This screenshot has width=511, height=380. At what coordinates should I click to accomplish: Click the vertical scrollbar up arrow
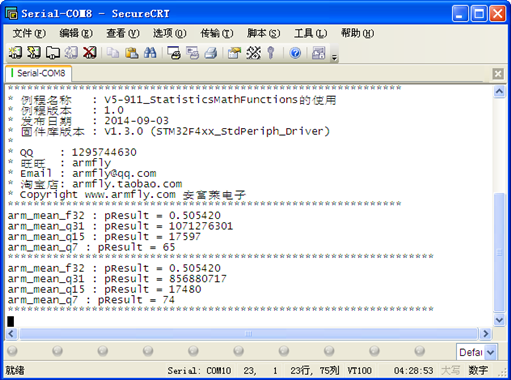pyautogui.click(x=499, y=91)
